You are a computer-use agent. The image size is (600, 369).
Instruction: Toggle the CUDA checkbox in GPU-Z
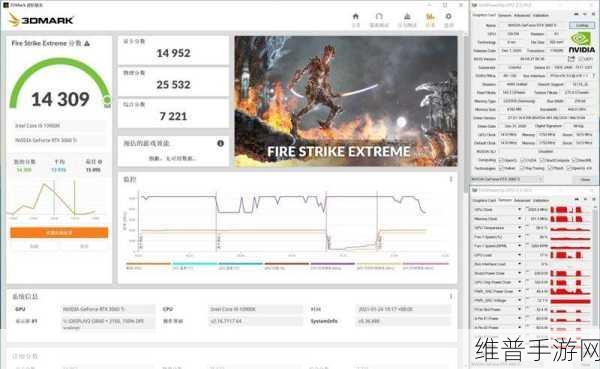pos(523,160)
